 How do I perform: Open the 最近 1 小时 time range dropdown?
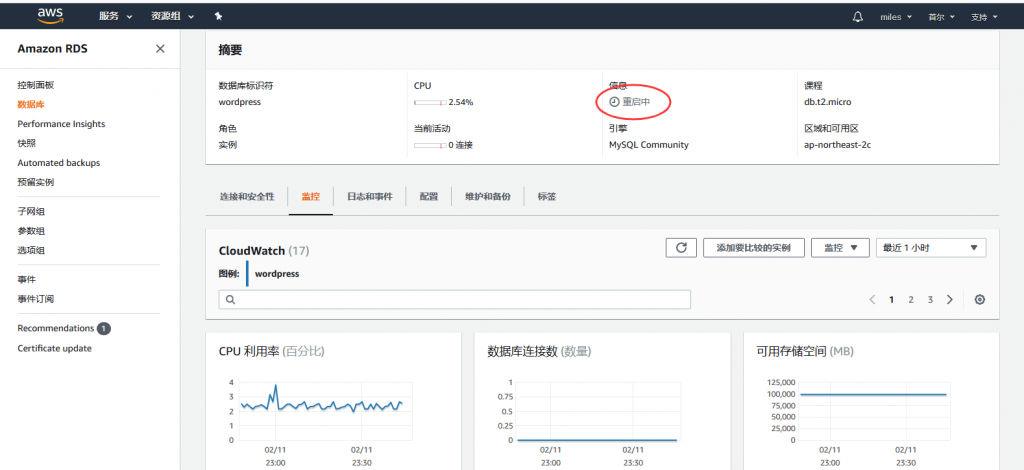(x=931, y=248)
